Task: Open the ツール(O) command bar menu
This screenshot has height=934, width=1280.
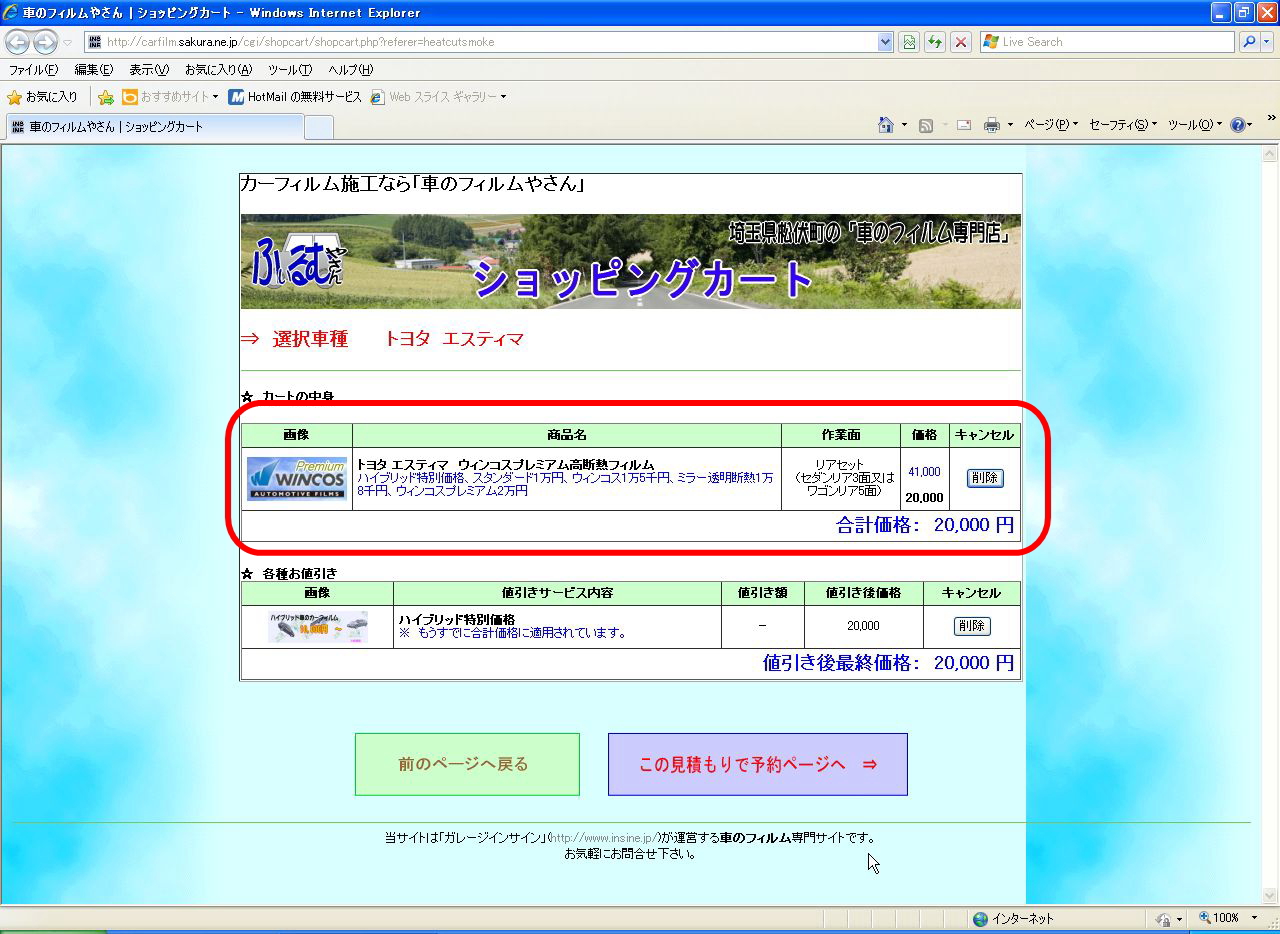Action: (x=1194, y=125)
